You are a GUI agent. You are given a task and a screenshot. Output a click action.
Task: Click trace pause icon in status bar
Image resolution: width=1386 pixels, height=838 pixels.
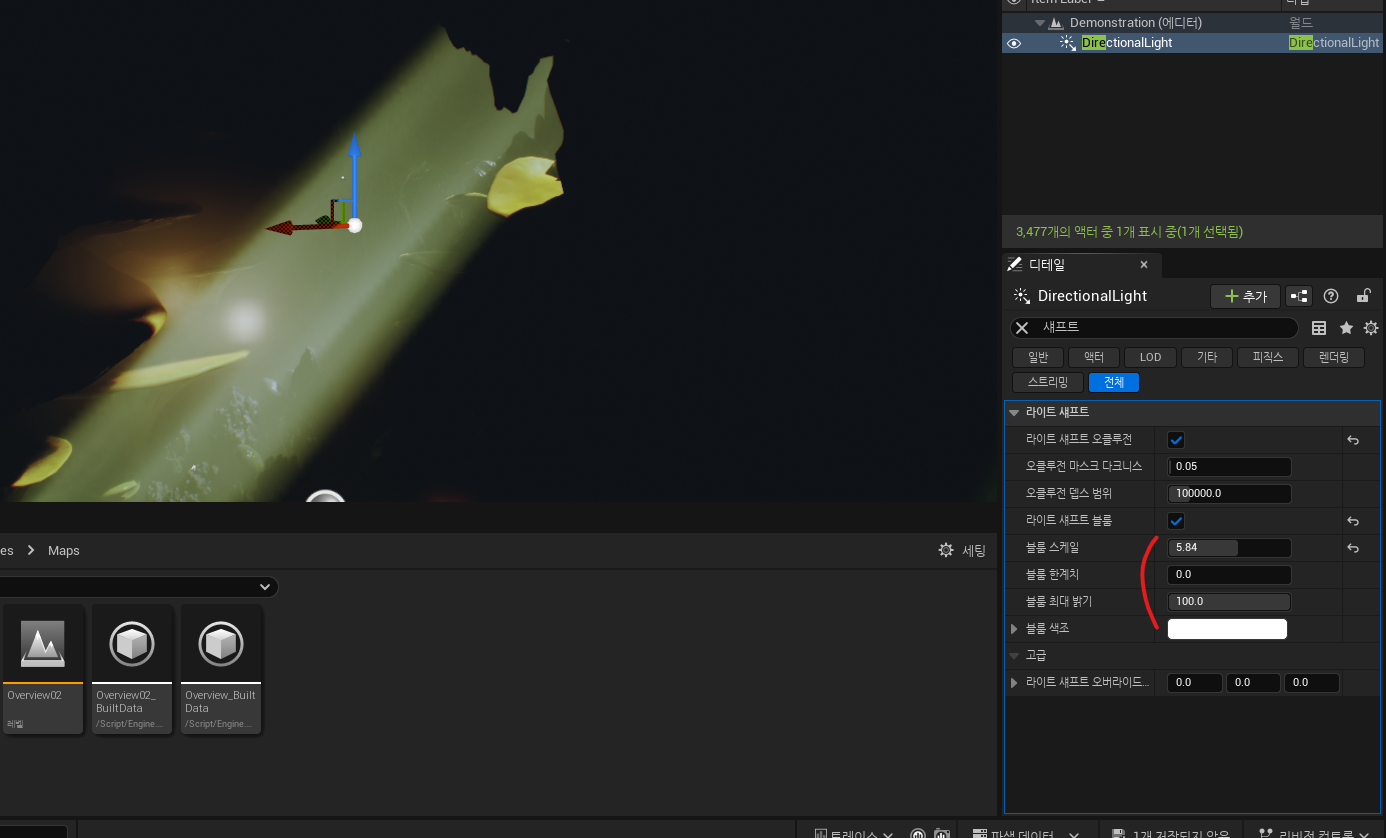tap(918, 834)
